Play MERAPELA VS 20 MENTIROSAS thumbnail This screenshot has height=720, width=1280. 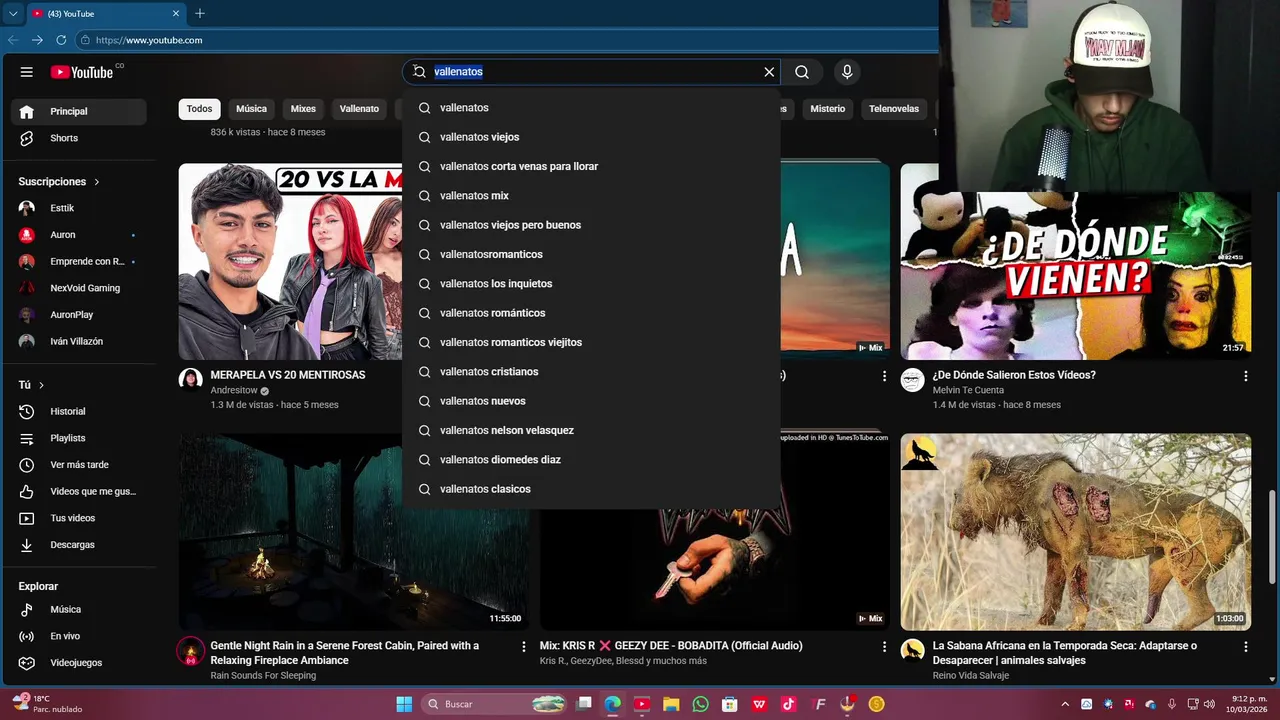click(x=290, y=261)
